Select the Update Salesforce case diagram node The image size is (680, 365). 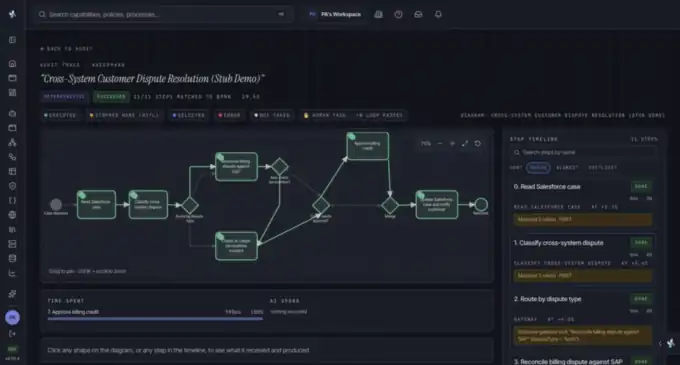437,205
